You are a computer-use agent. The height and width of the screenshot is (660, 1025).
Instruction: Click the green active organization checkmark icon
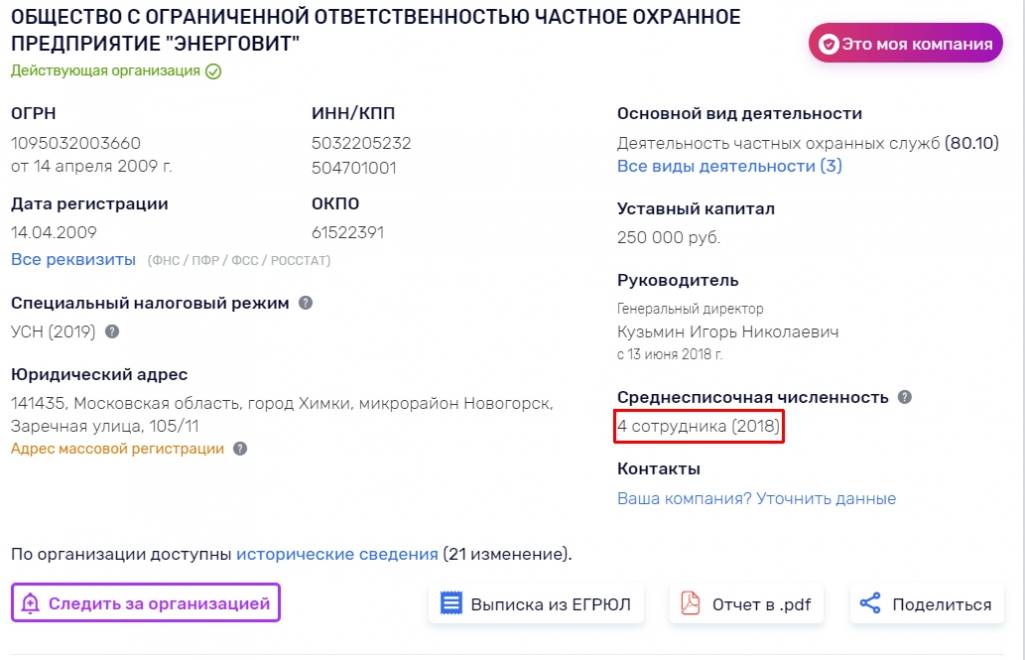click(213, 71)
